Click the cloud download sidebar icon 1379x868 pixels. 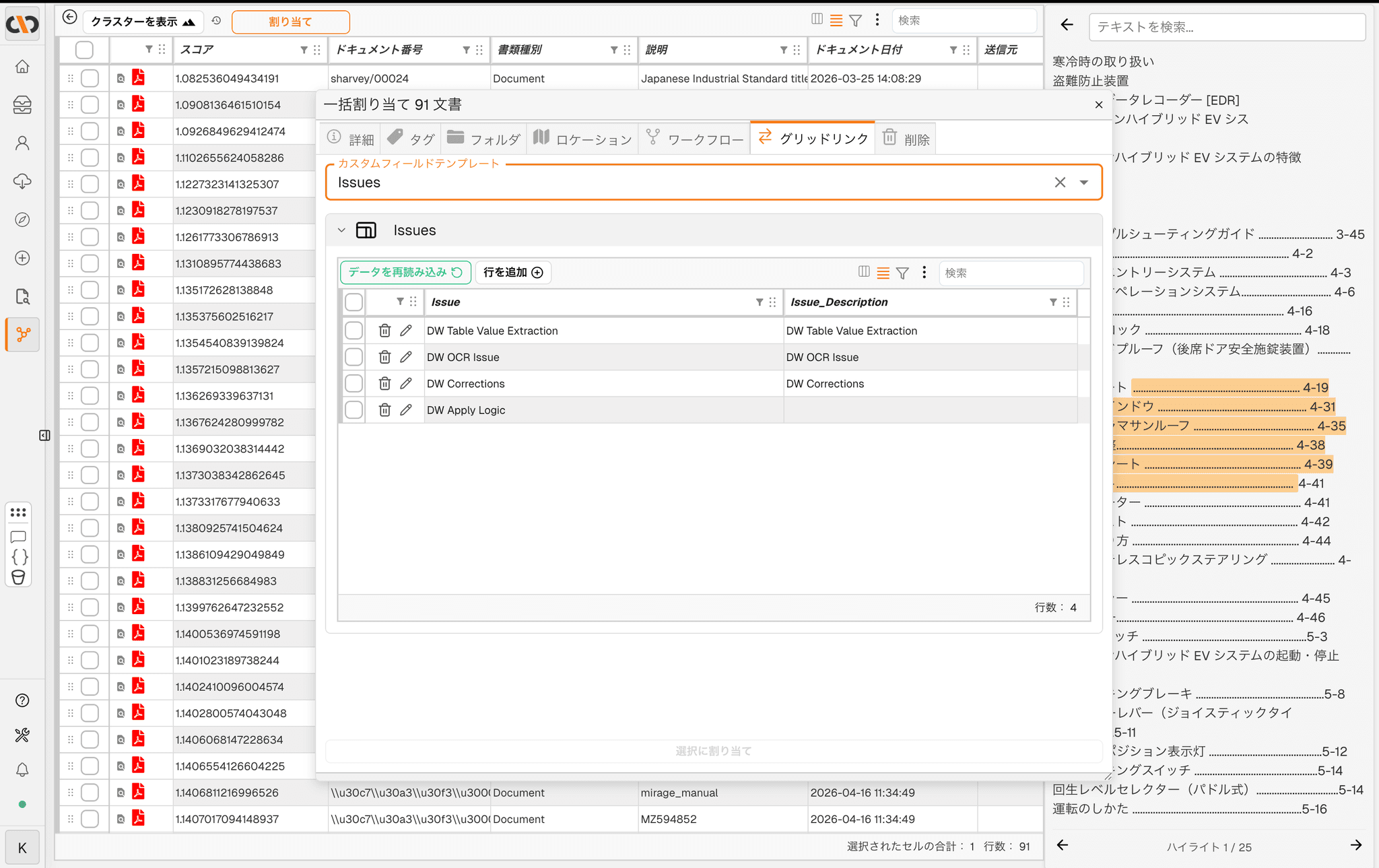pyautogui.click(x=22, y=181)
